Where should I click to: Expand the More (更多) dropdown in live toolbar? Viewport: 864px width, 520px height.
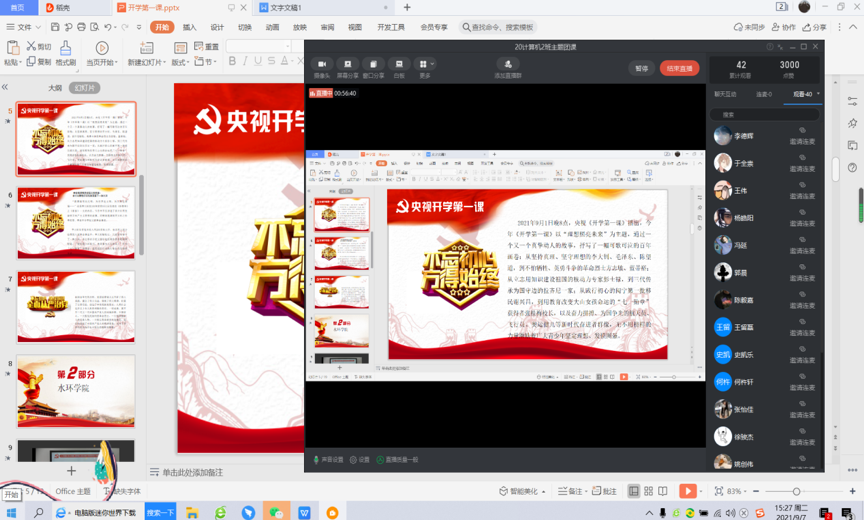(x=425, y=67)
